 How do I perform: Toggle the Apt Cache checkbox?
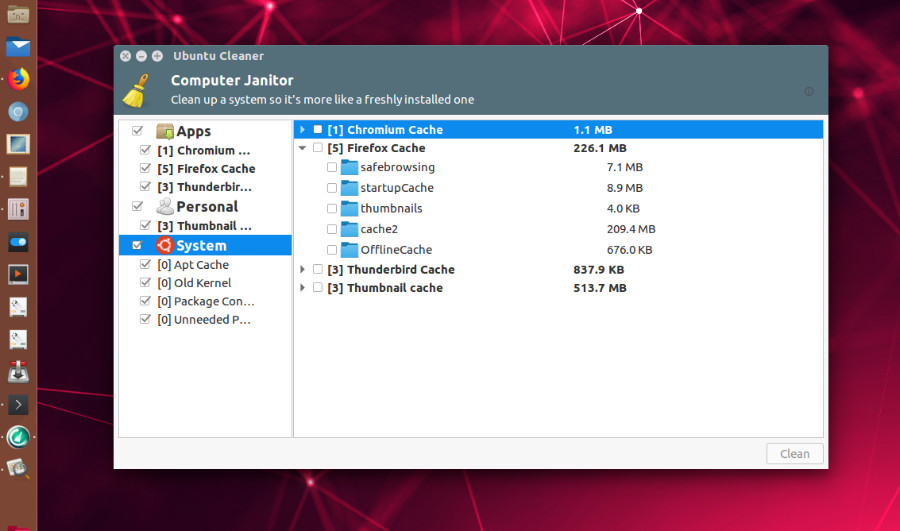(145, 264)
